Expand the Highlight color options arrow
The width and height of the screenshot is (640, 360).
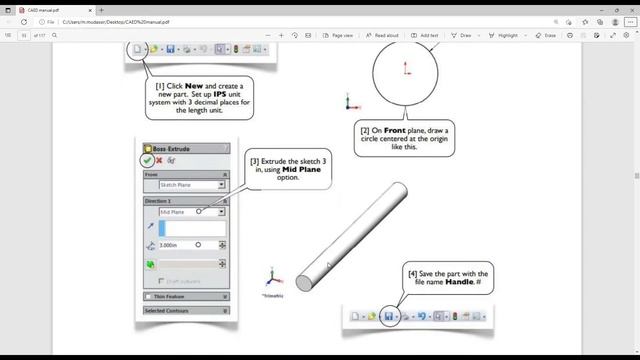[526, 36]
